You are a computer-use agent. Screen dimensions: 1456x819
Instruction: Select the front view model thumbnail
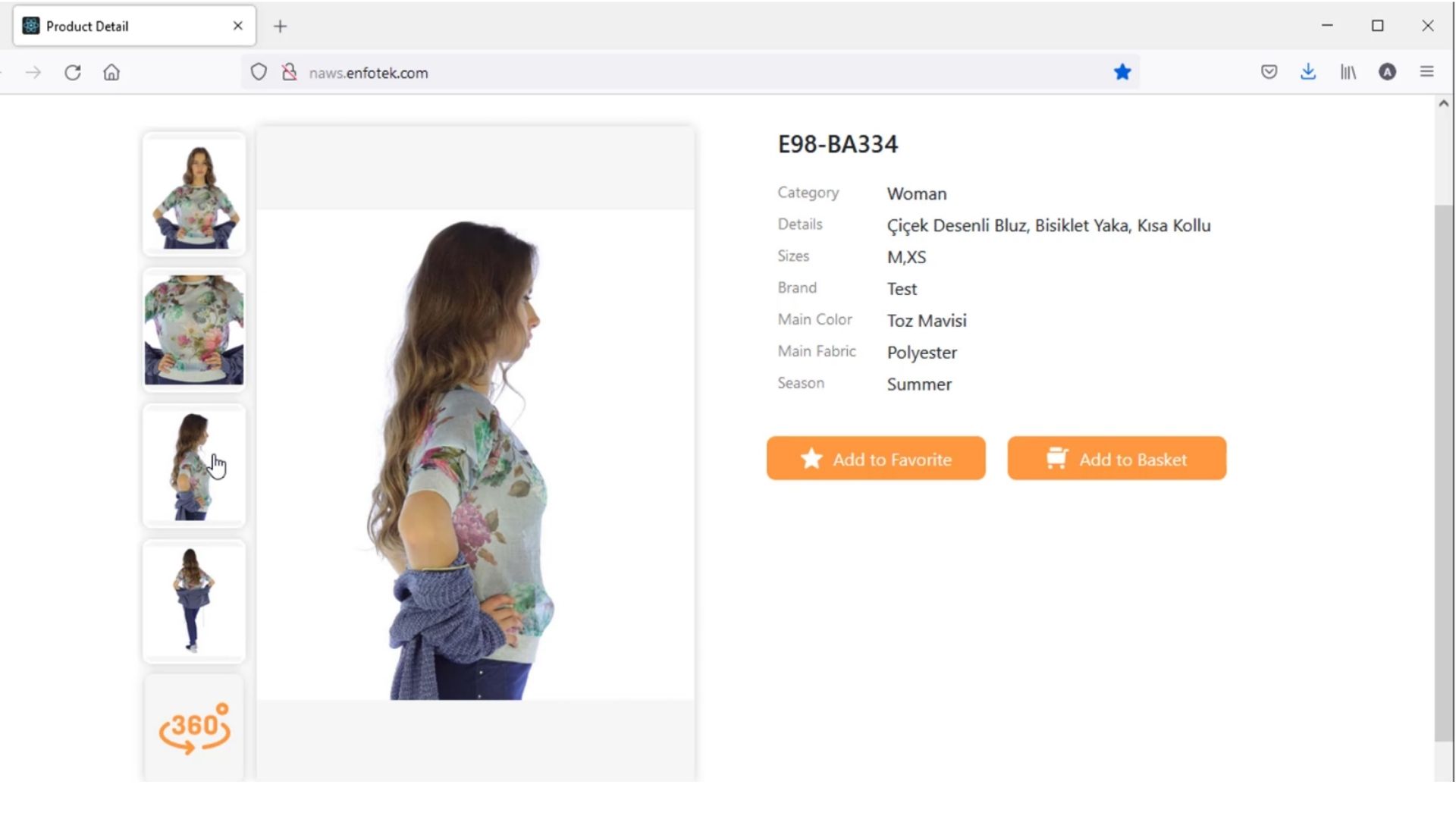[194, 194]
